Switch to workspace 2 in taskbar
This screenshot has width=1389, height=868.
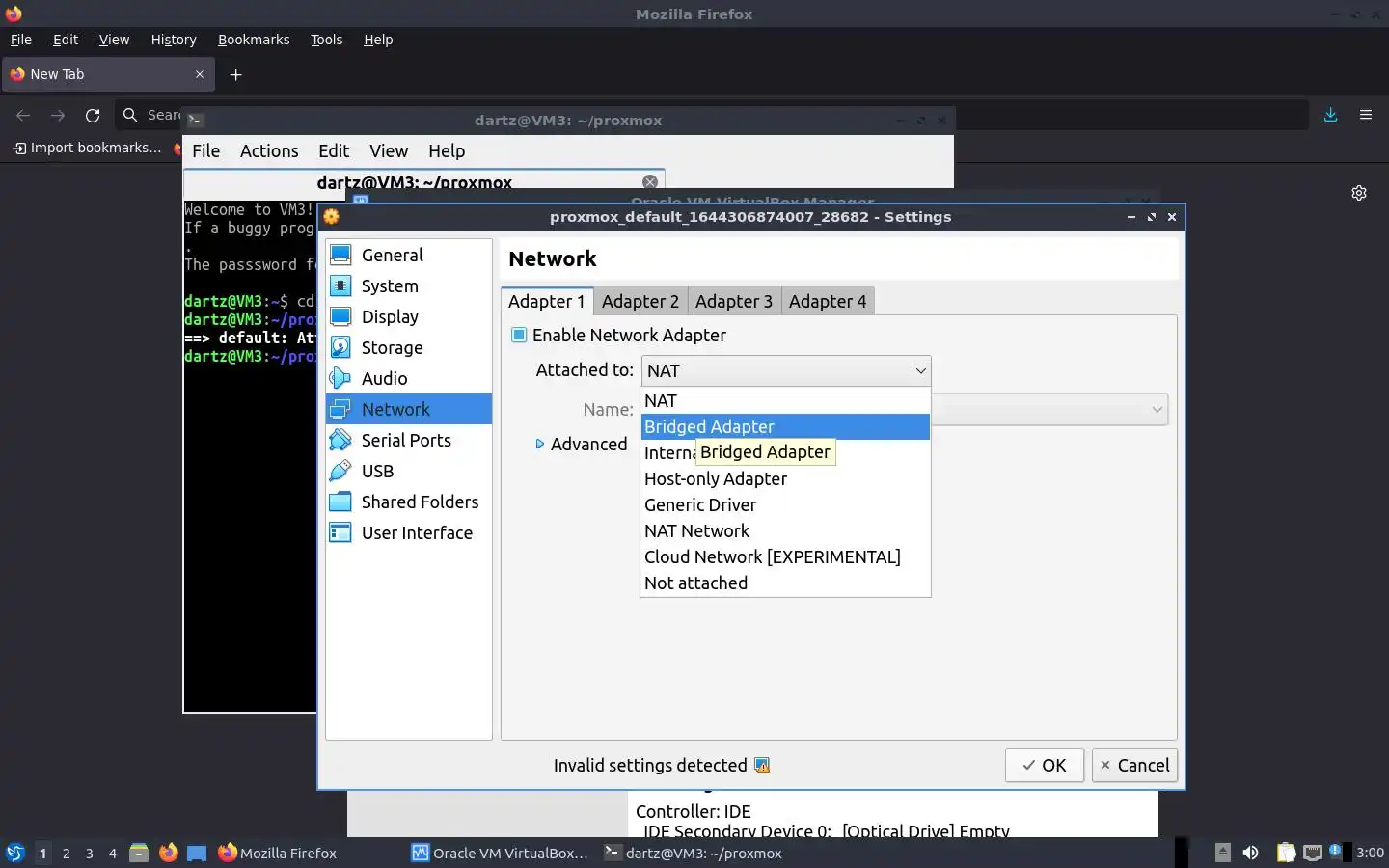[x=66, y=853]
